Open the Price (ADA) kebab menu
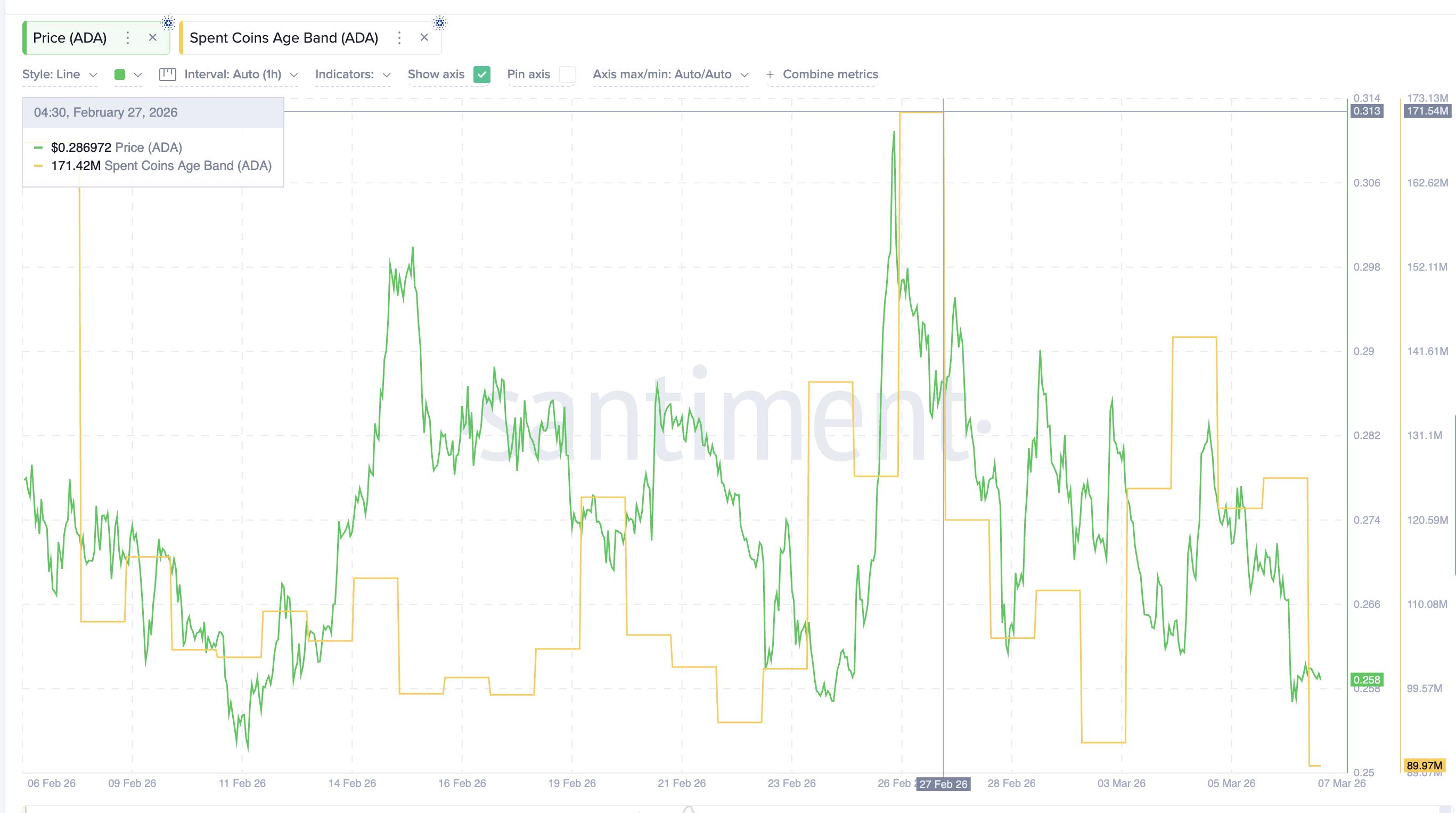1456x813 pixels. tap(128, 38)
